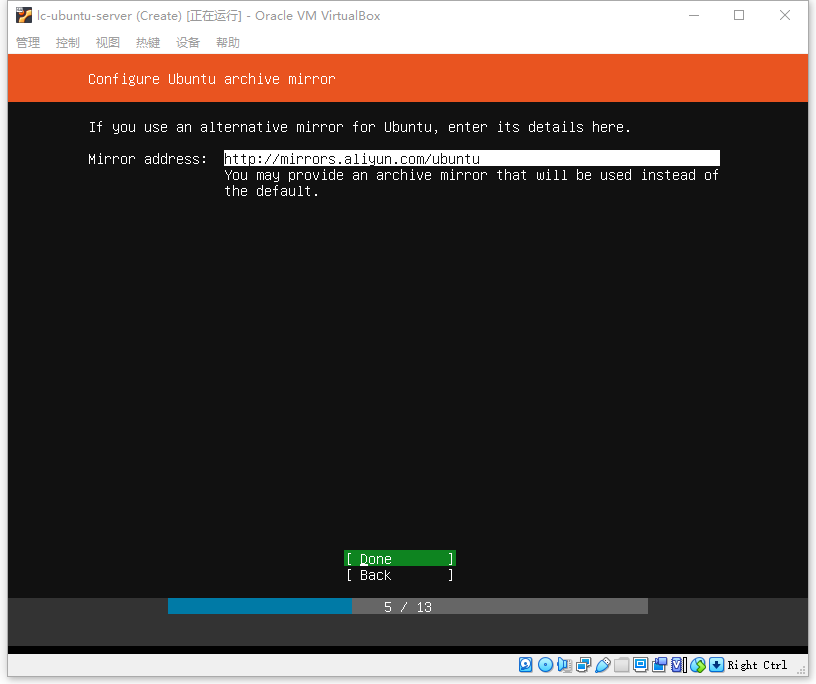Click the mouse integration status icon
This screenshot has height=684, width=816.
698,665
